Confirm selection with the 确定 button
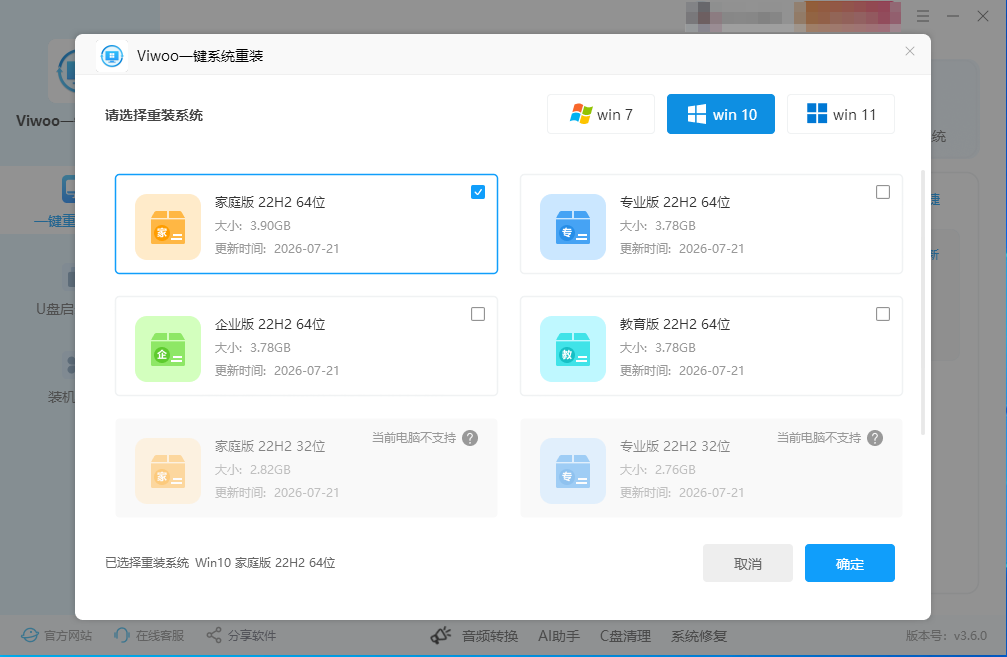 tap(850, 563)
